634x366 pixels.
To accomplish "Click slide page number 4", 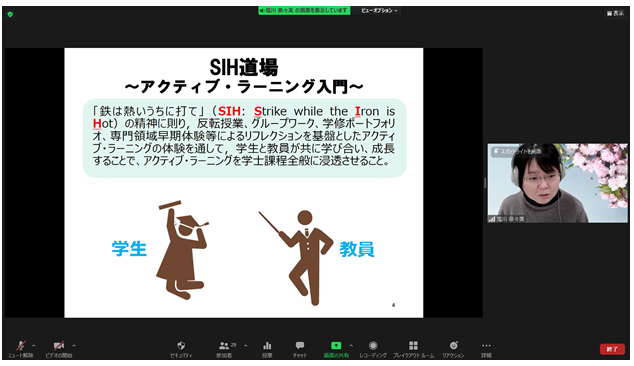I will (393, 305).
